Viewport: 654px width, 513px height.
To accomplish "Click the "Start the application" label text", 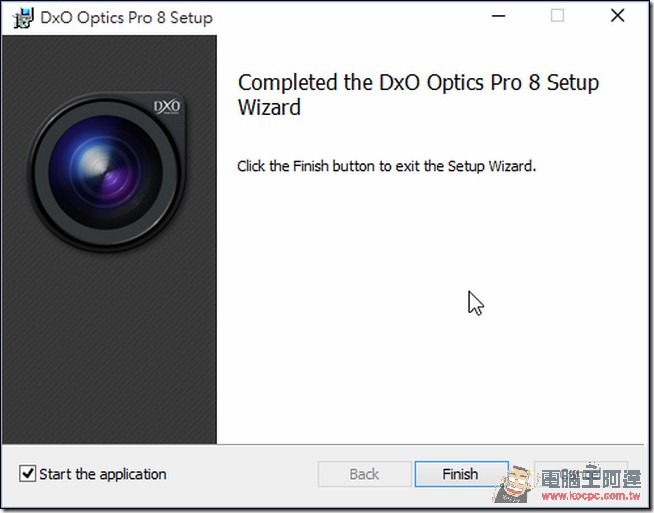I will [x=103, y=474].
